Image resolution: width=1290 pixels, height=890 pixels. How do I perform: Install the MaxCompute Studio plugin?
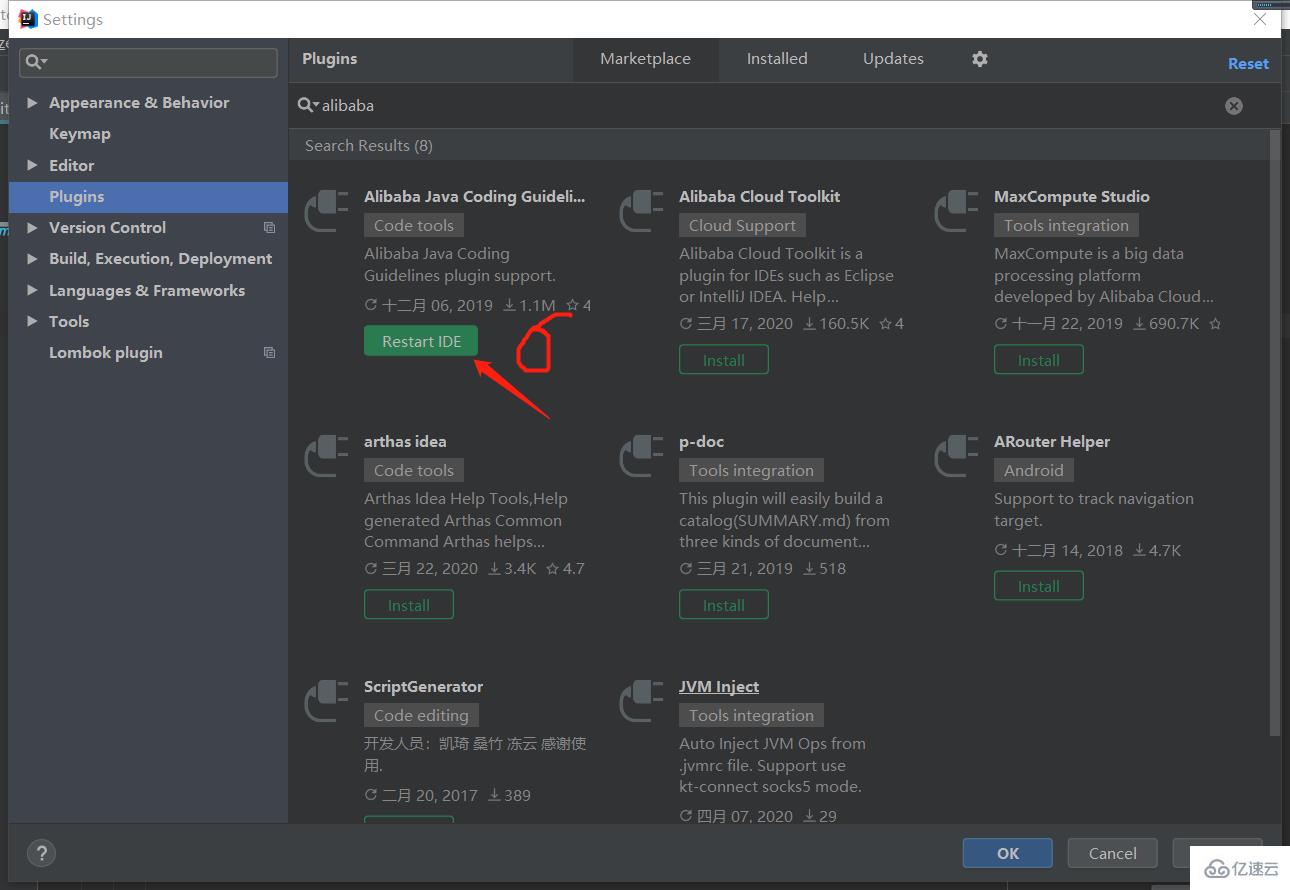coord(1039,360)
